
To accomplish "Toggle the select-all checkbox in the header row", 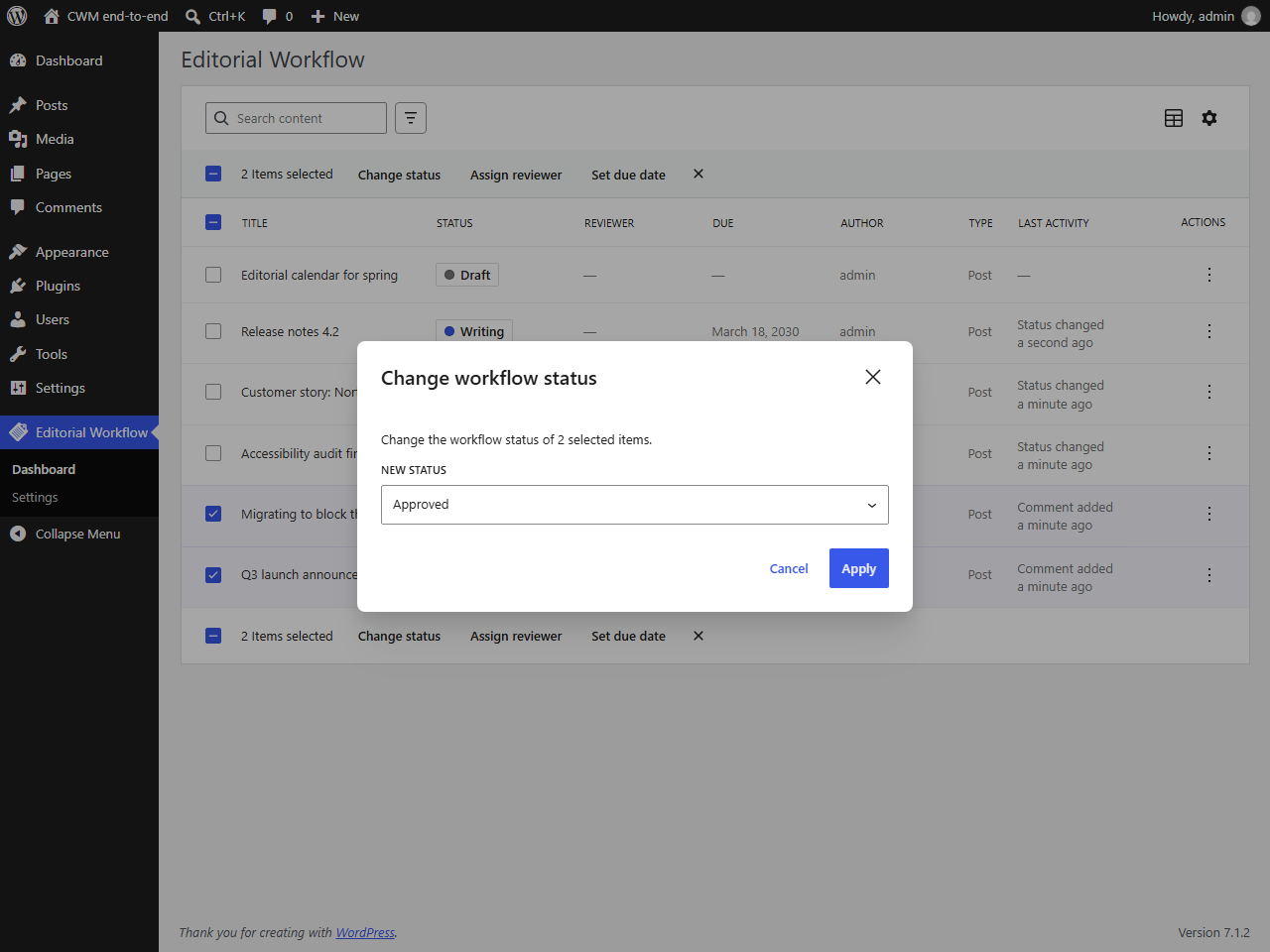I will pos(213,222).
